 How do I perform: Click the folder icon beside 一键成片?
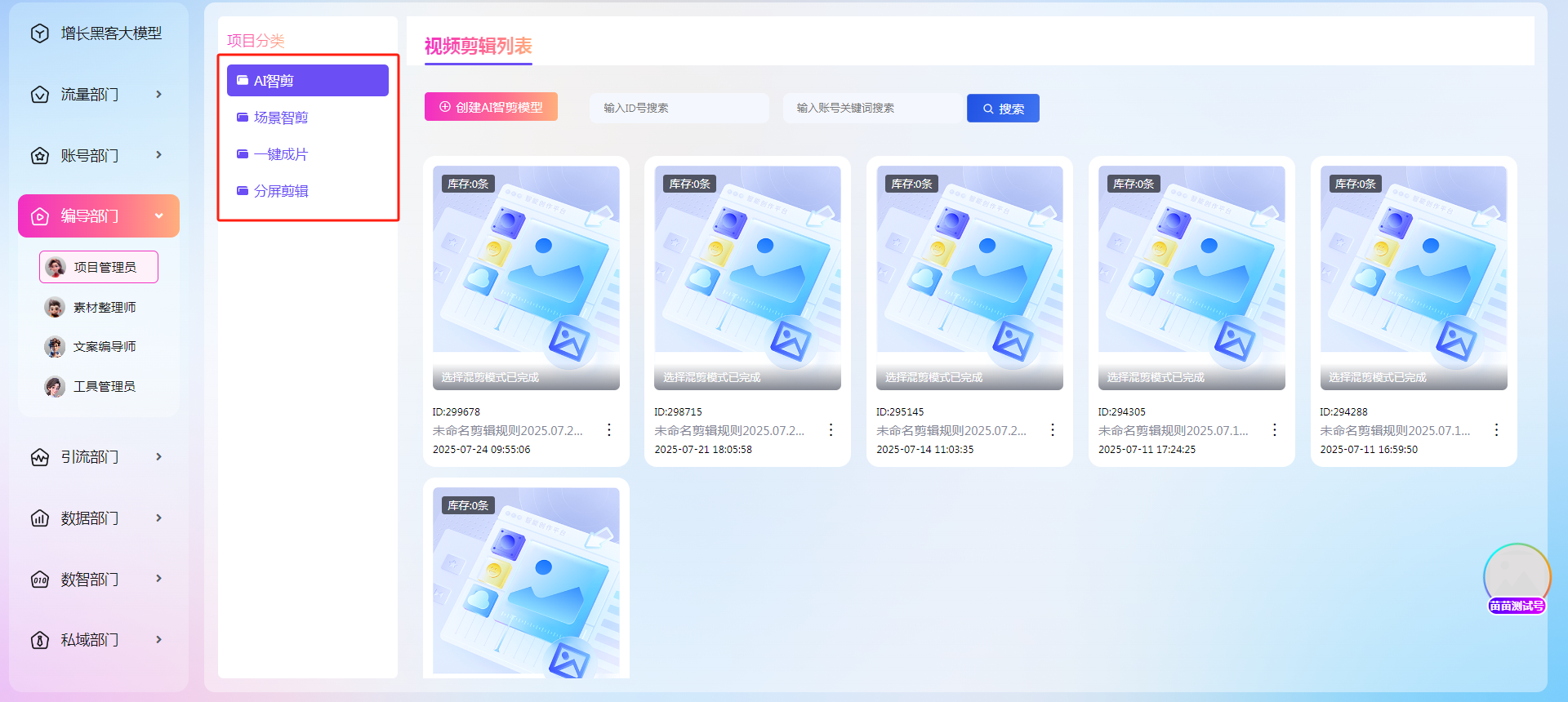(243, 154)
